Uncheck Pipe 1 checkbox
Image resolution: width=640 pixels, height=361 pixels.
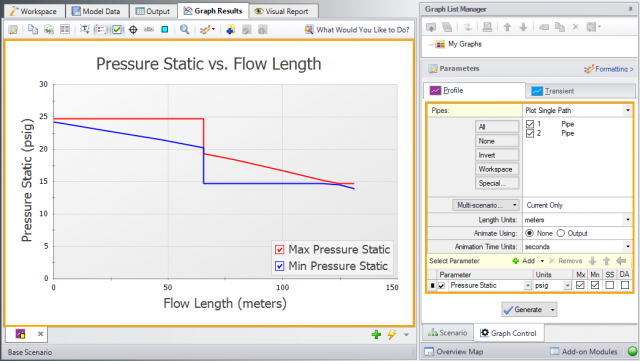(530, 124)
